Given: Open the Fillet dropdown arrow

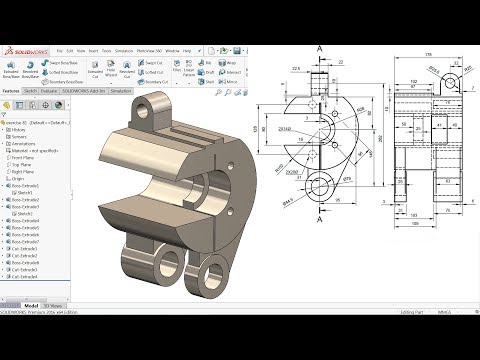Looking at the screenshot, I should (177, 82).
